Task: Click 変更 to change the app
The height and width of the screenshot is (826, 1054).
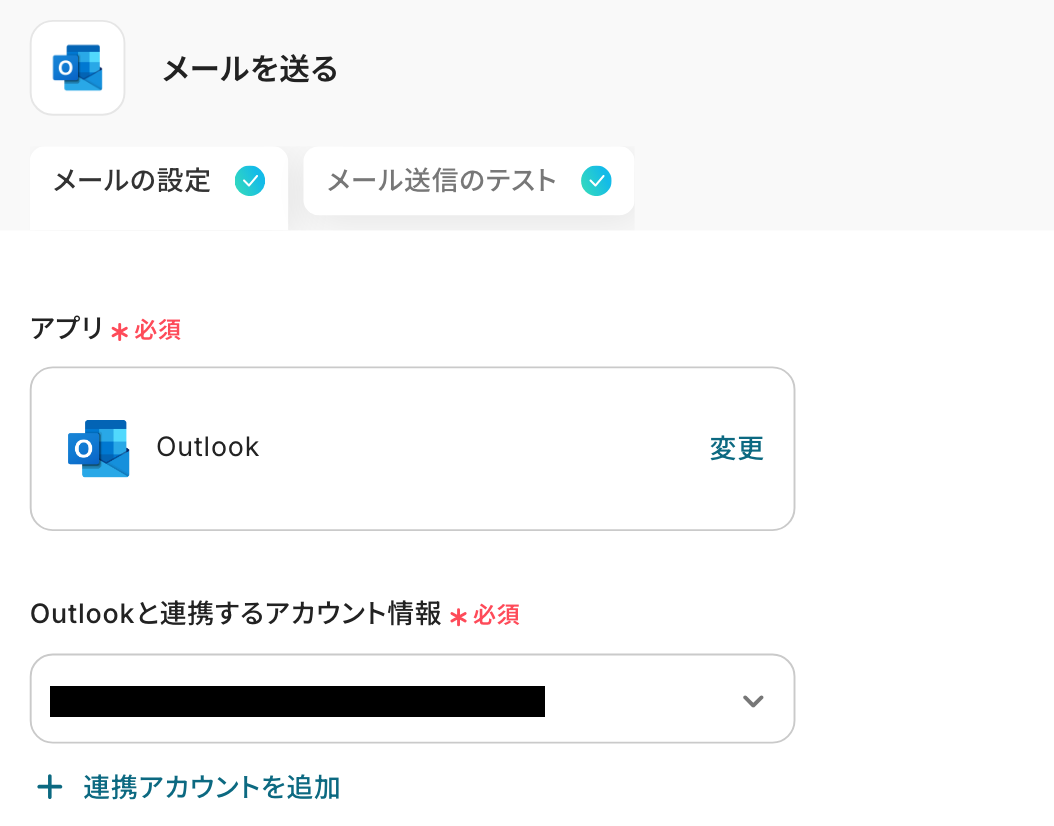Action: click(x=737, y=448)
